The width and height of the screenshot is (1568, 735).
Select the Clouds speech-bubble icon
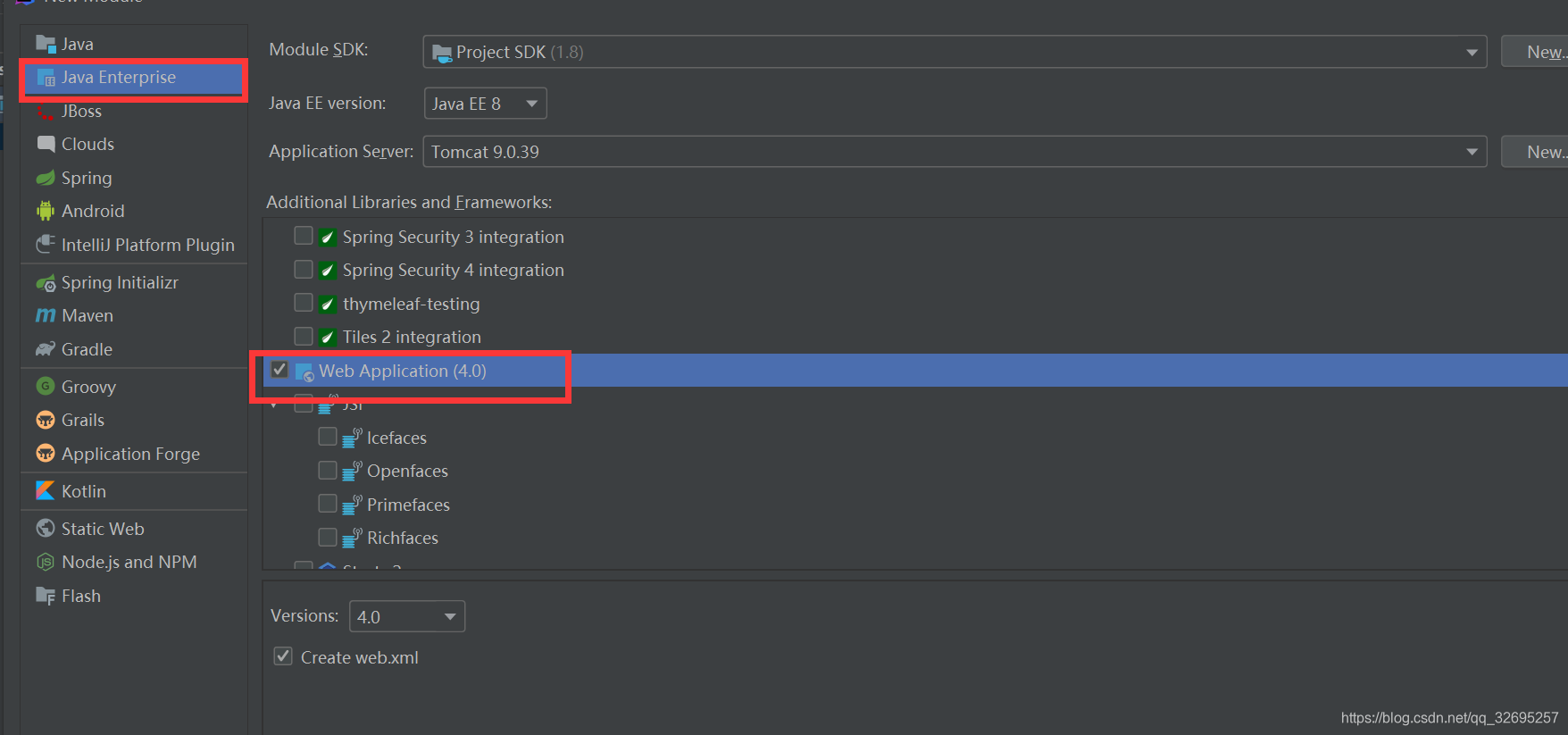pos(46,144)
